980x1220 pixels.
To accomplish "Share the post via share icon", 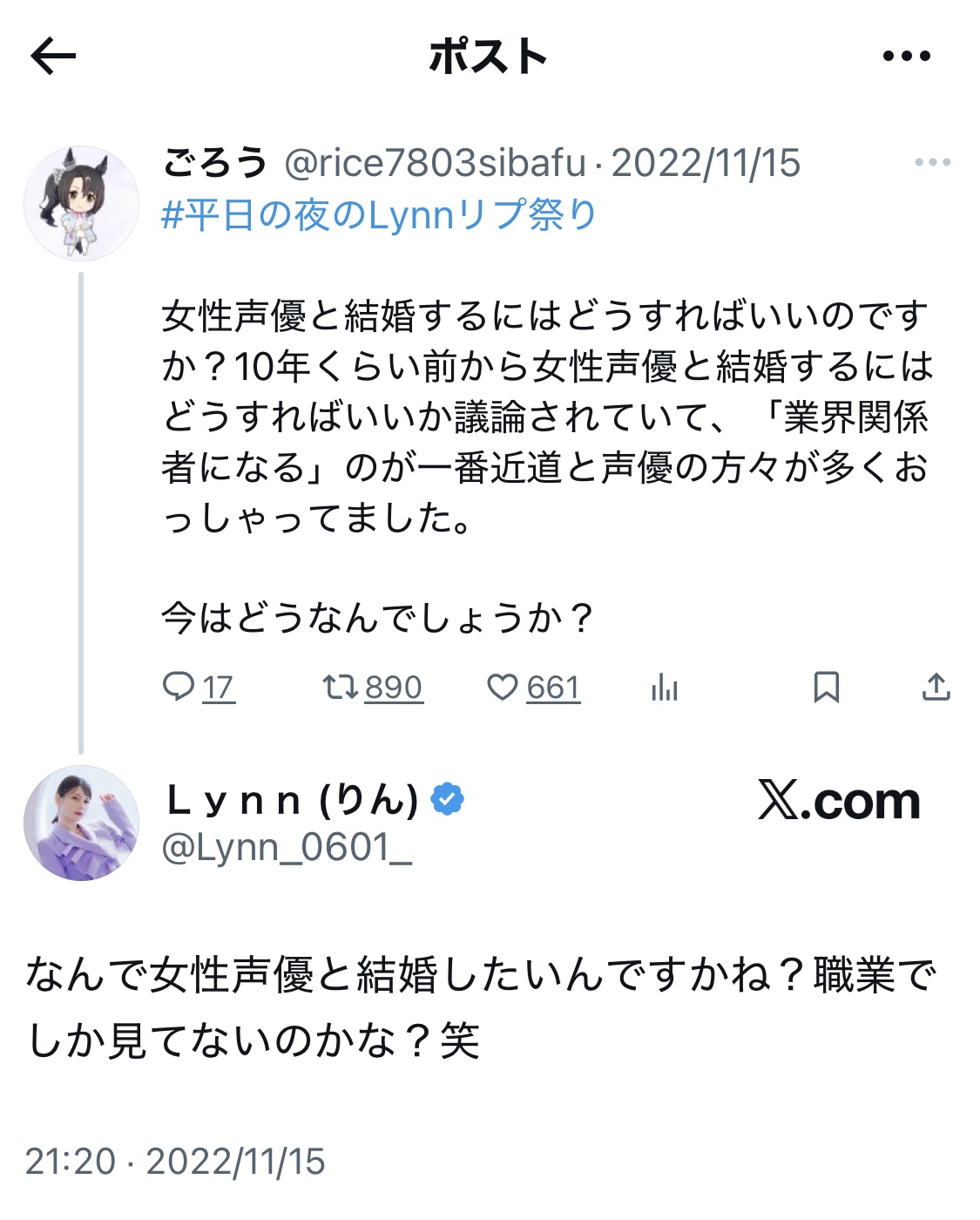I will (x=936, y=688).
